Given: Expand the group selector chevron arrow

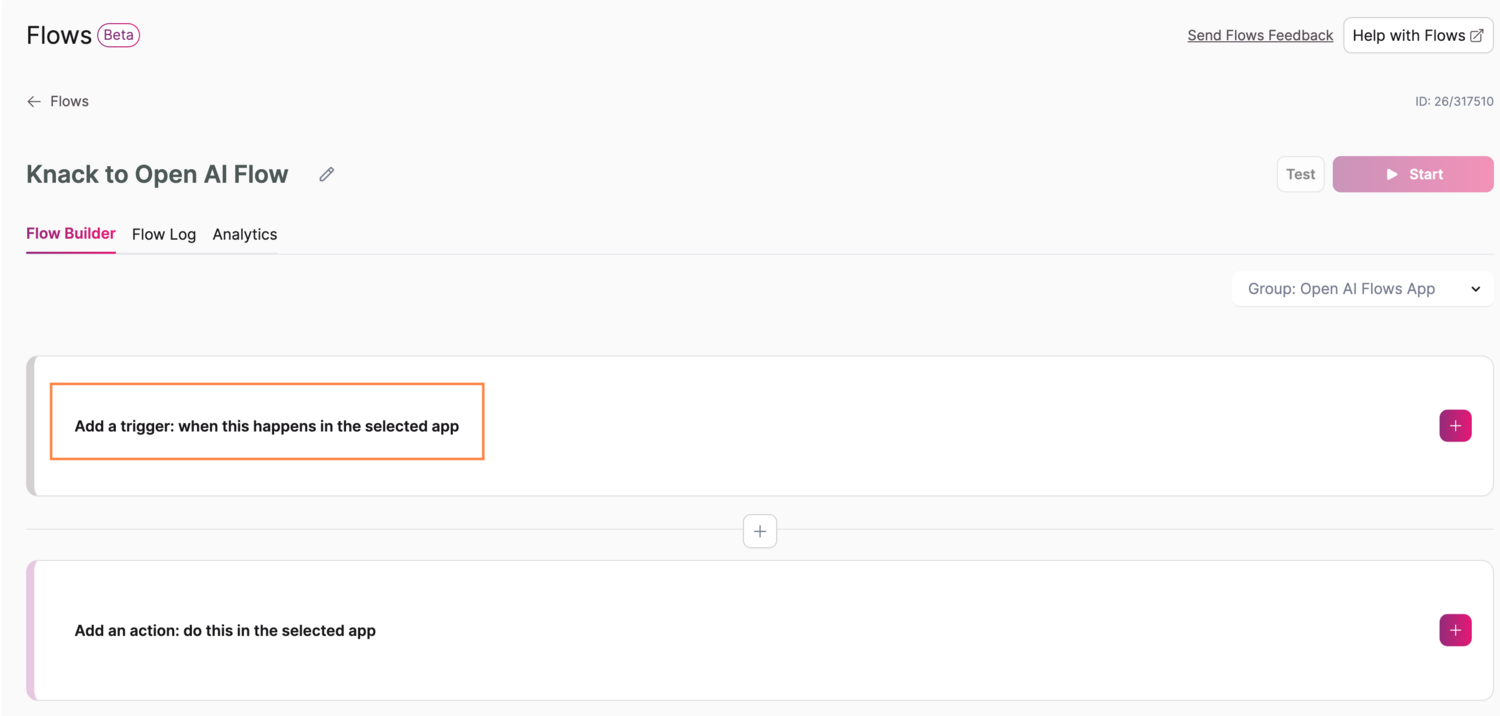Looking at the screenshot, I should 1475,289.
